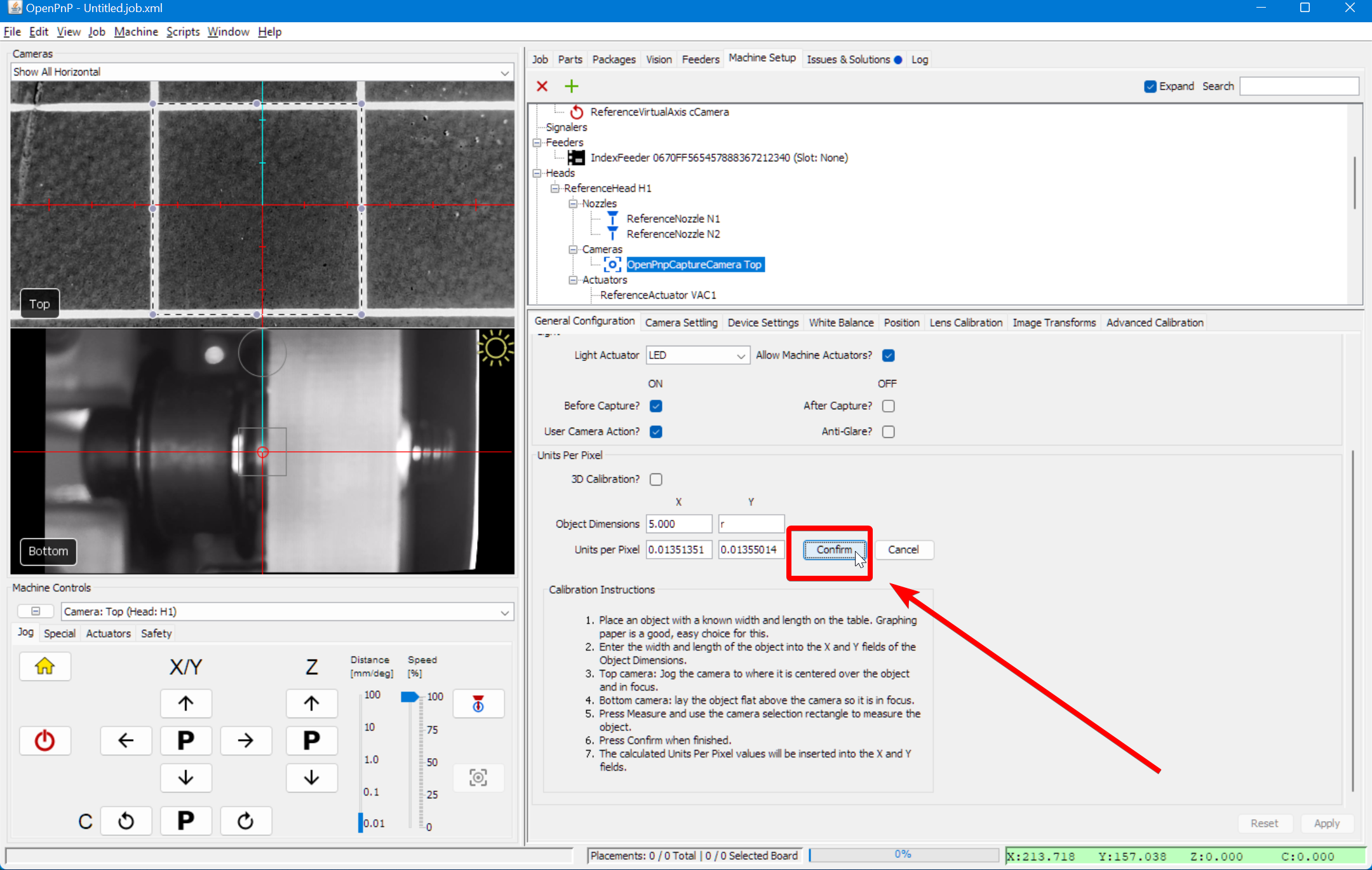The height and width of the screenshot is (870, 1372).
Task: Click the red delete X icon
Action: pyautogui.click(x=542, y=86)
